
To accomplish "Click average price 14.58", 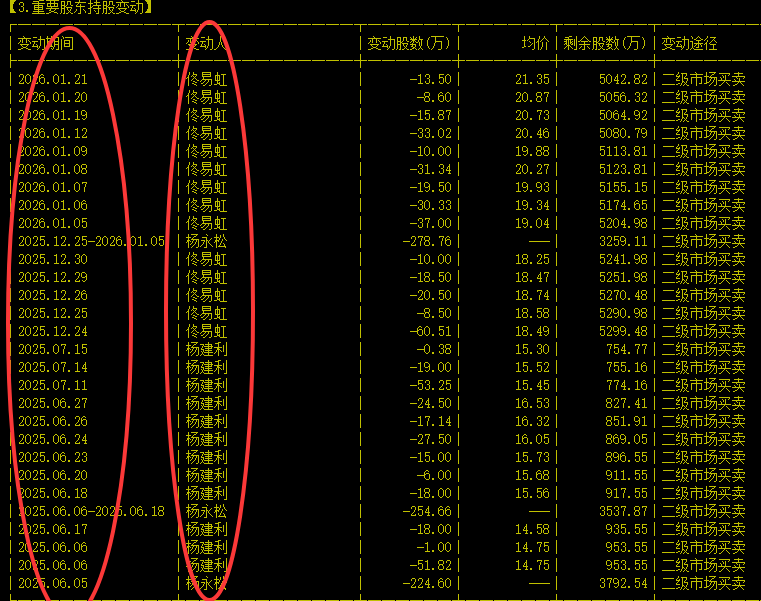I will pyautogui.click(x=532, y=529).
